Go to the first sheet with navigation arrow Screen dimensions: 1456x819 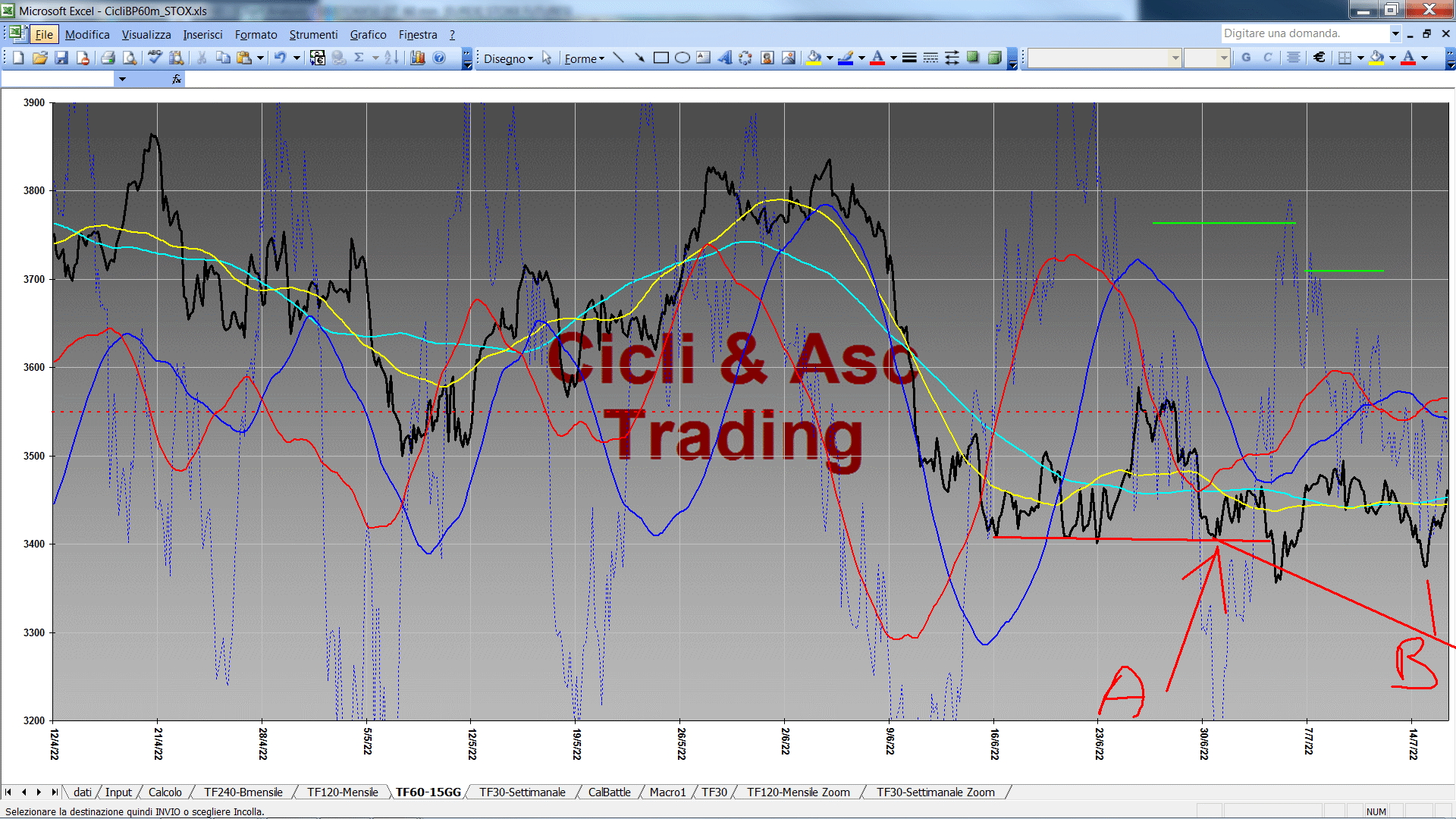point(8,792)
